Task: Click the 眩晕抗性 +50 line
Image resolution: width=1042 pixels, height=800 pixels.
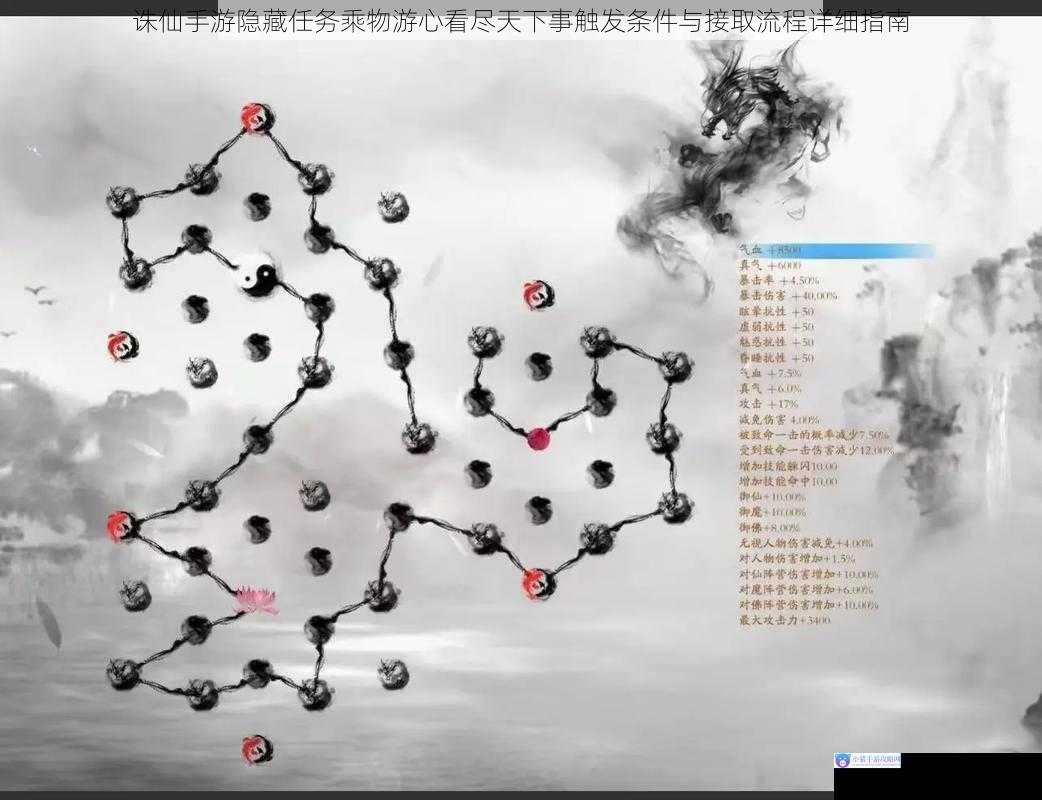Action: click(776, 311)
